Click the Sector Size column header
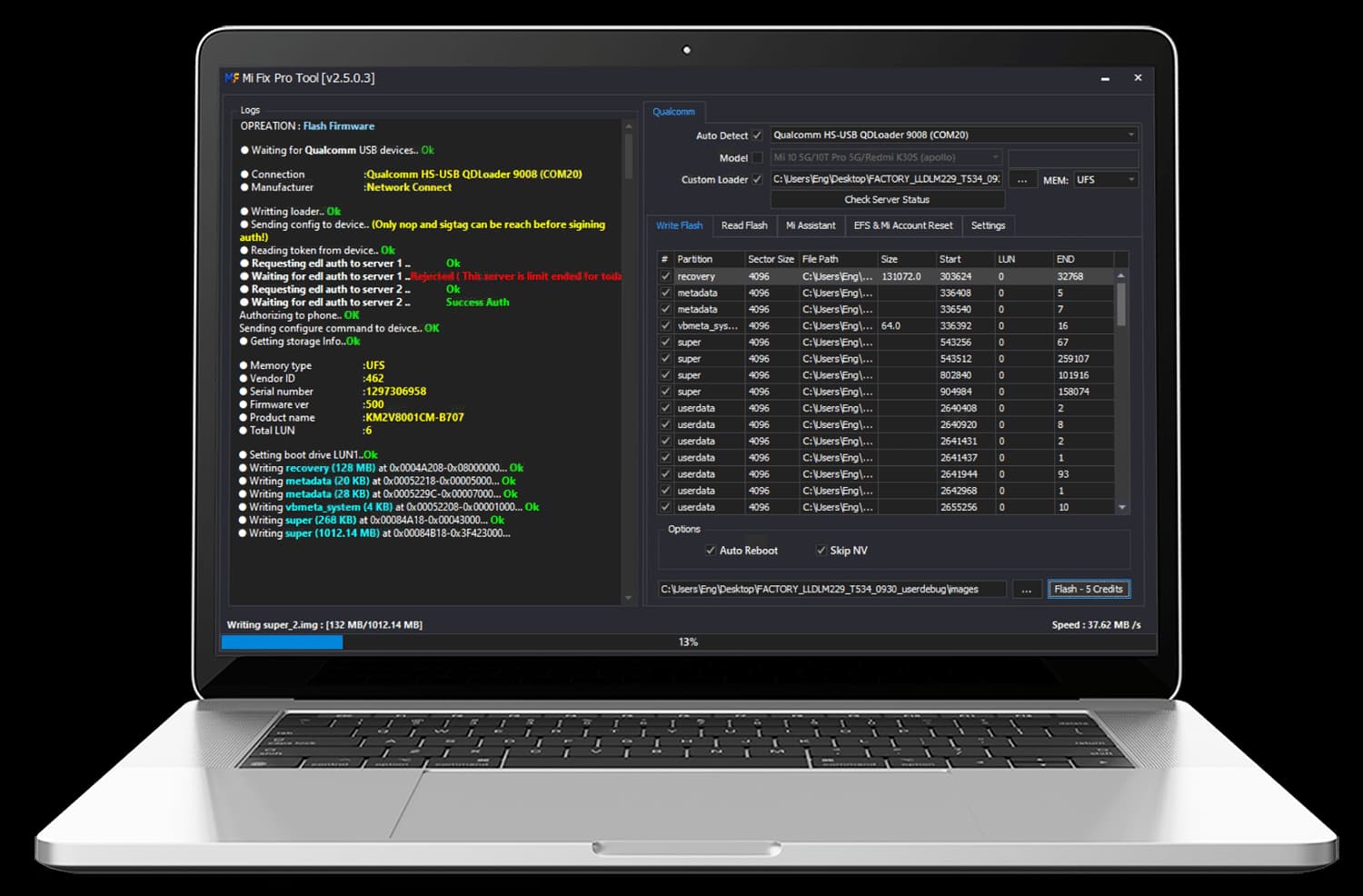Image resolution: width=1363 pixels, height=896 pixels. (771, 259)
